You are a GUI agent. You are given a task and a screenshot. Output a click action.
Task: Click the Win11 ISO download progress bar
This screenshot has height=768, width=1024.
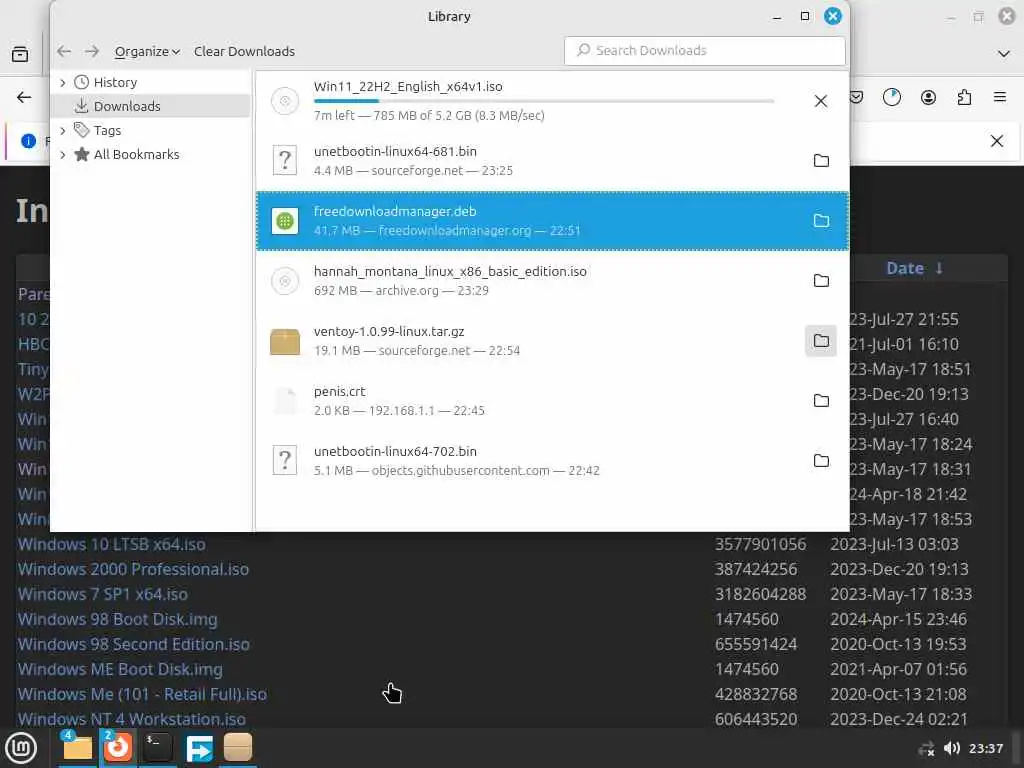point(544,101)
